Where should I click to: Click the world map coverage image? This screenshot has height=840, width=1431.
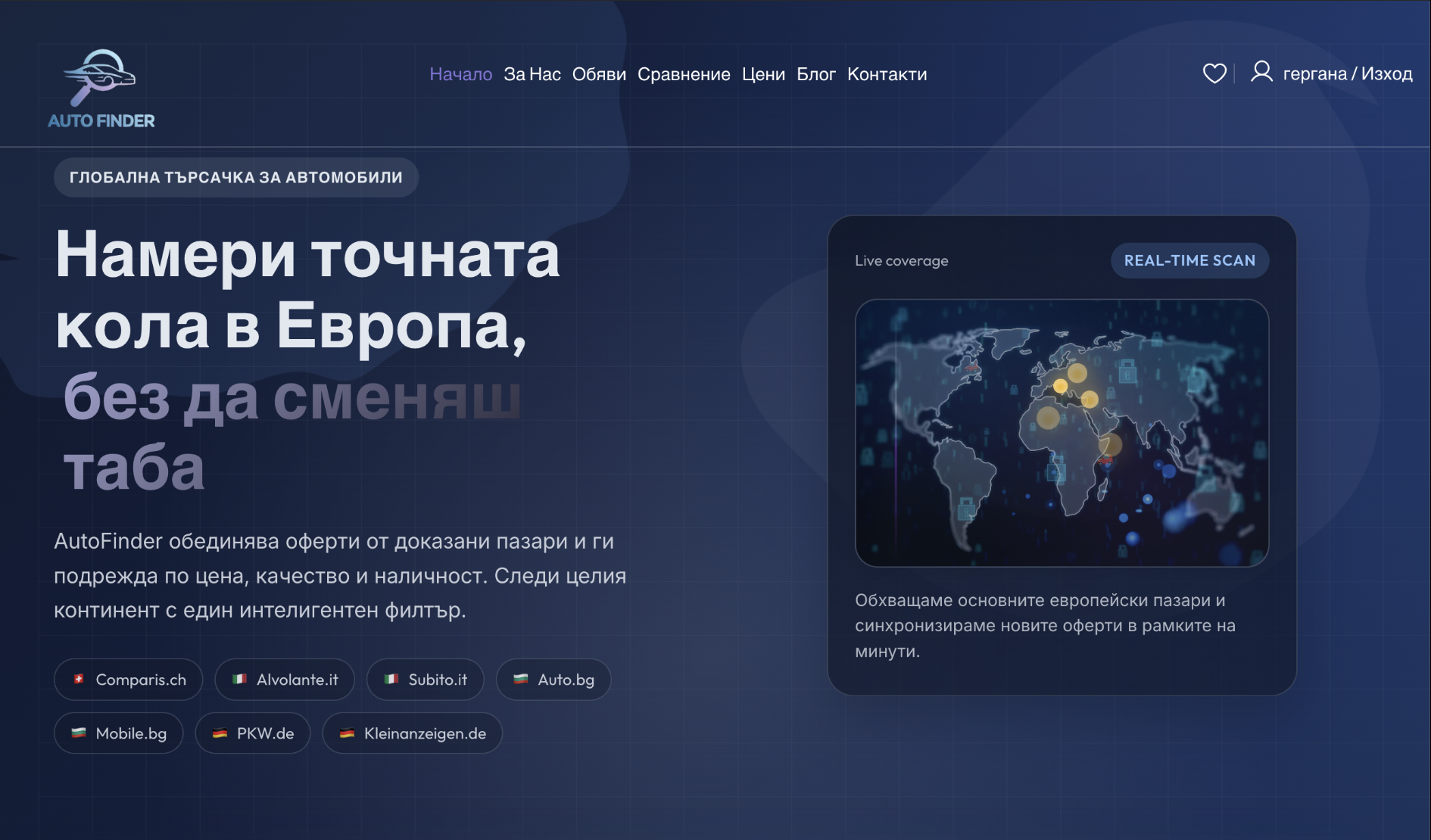pos(1062,433)
